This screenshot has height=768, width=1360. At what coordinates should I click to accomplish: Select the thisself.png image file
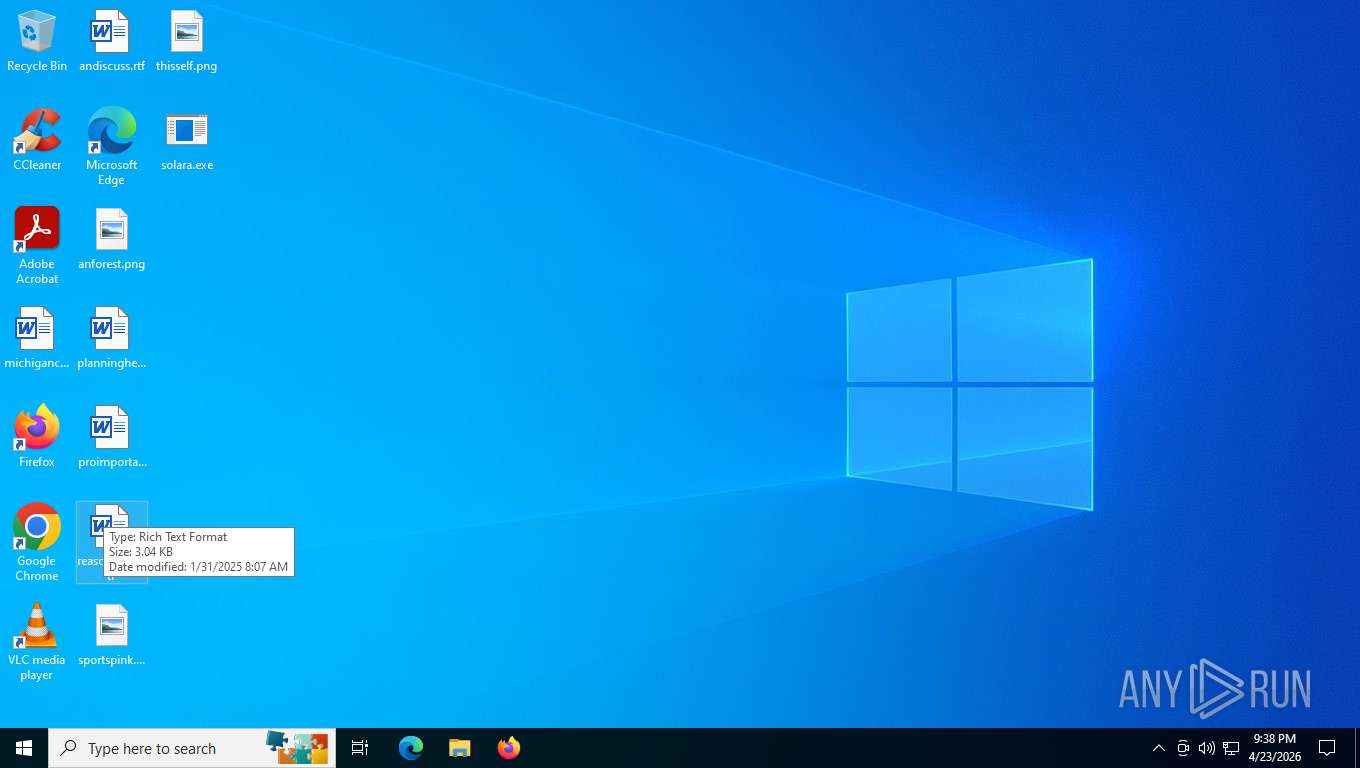click(186, 41)
